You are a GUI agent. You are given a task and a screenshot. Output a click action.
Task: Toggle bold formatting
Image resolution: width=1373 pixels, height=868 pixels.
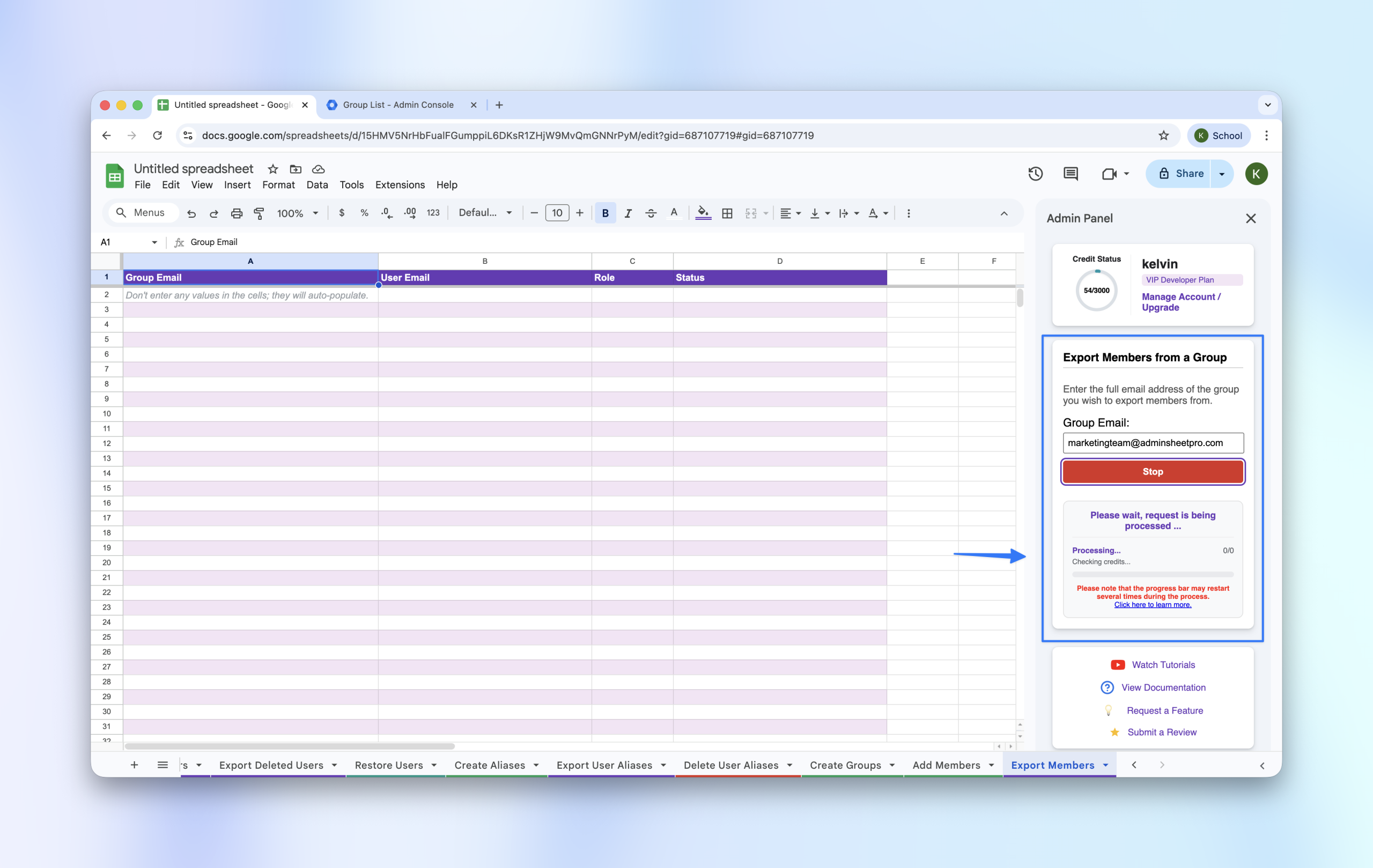pos(605,213)
